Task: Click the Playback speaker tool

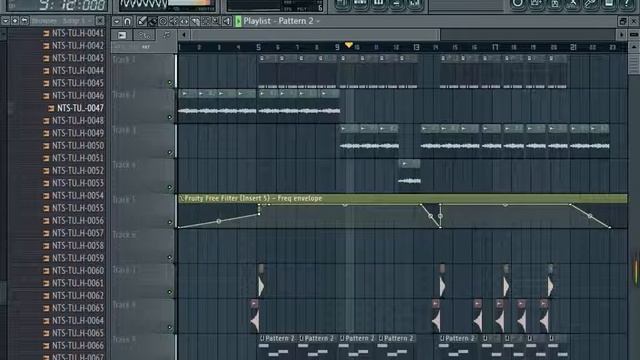Action: [x=227, y=21]
